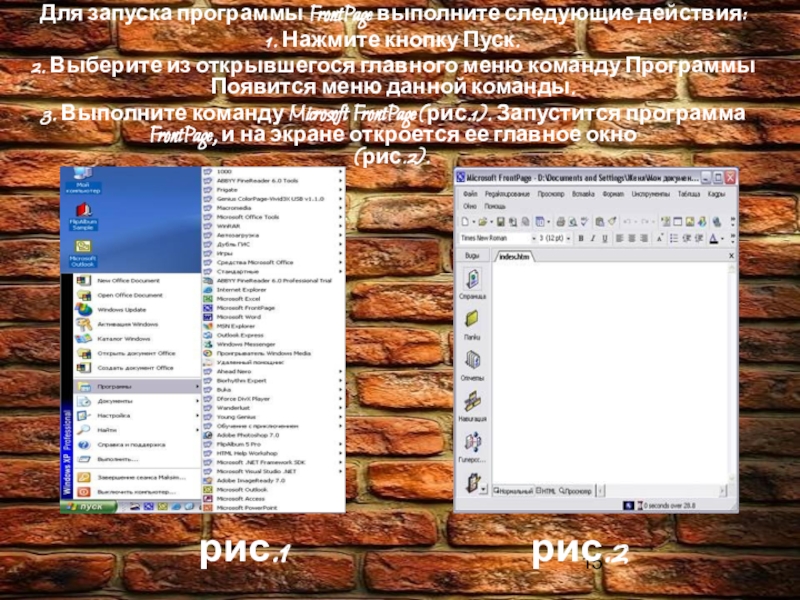
Task: Click the Мой компьютер desktop icon
Action: (x=83, y=180)
